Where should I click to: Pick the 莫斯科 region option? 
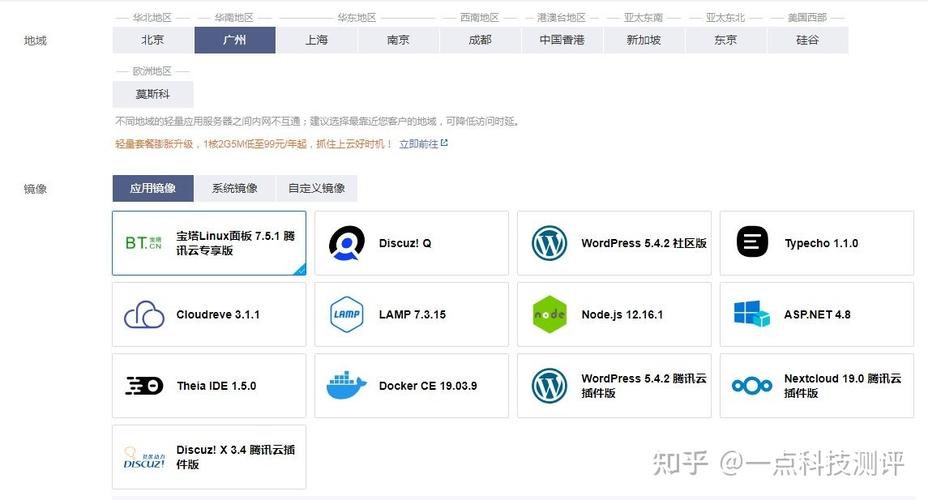(153, 94)
